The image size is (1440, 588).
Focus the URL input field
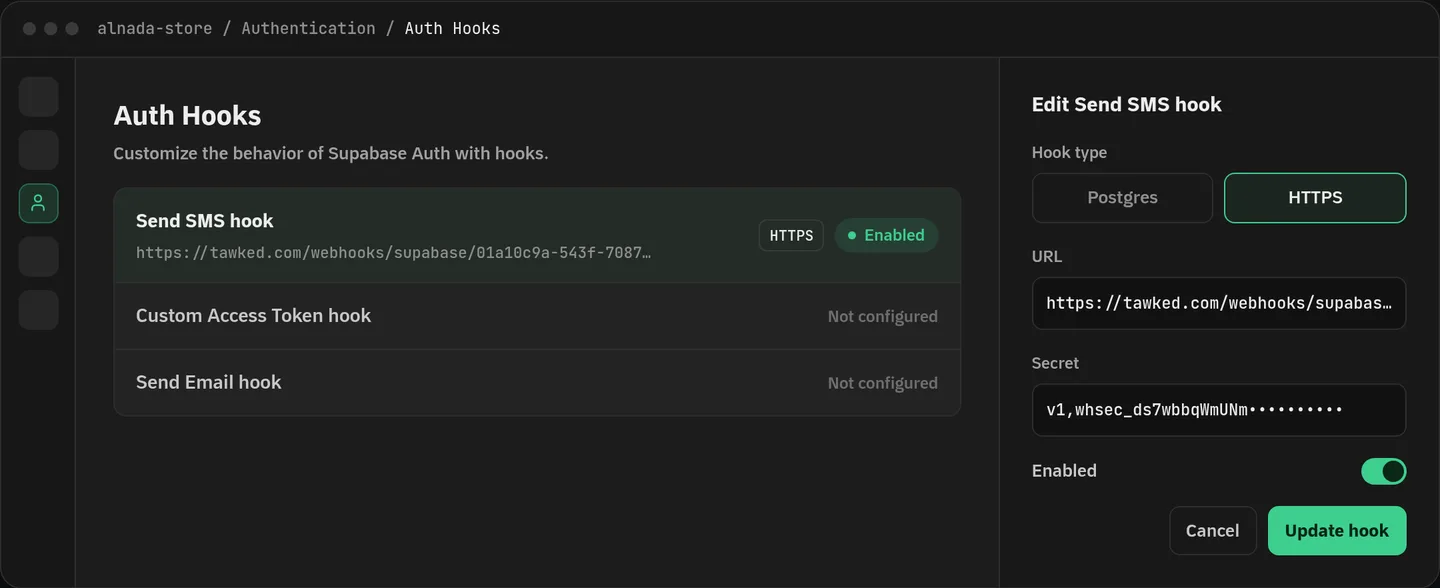1219,303
